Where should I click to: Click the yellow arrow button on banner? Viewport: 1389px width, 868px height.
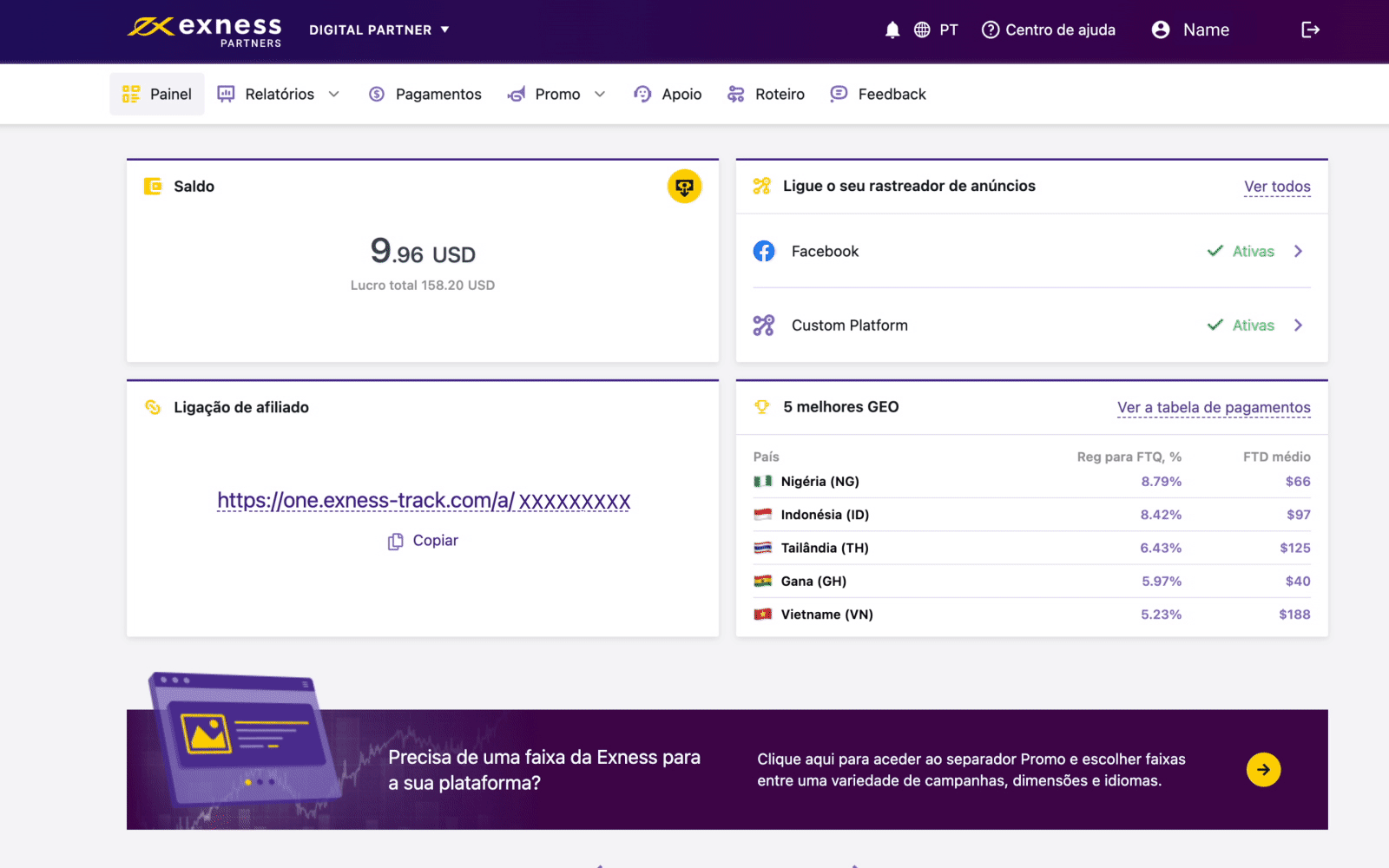pos(1263,769)
